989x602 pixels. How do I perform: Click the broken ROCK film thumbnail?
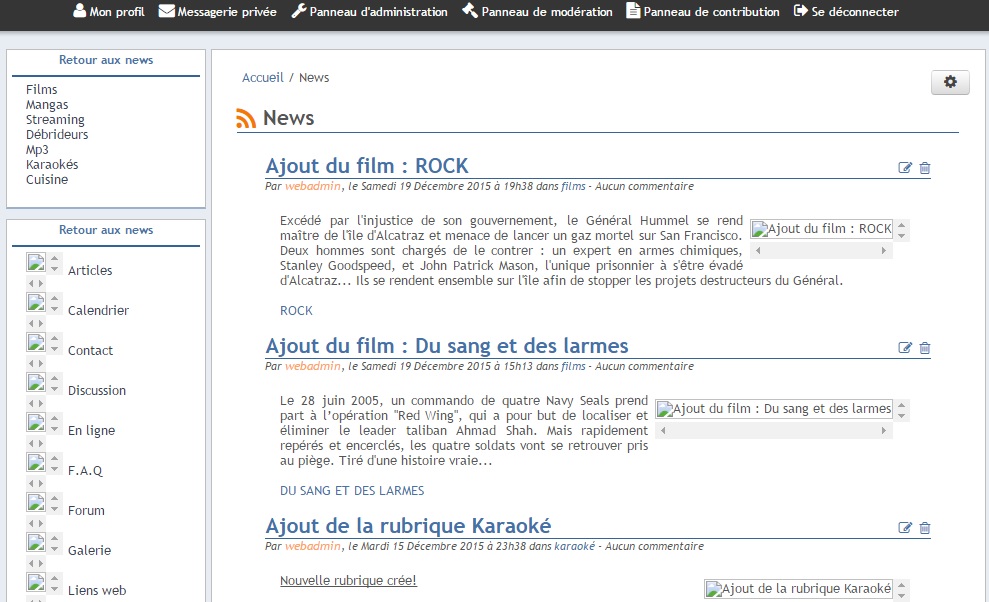click(x=820, y=229)
